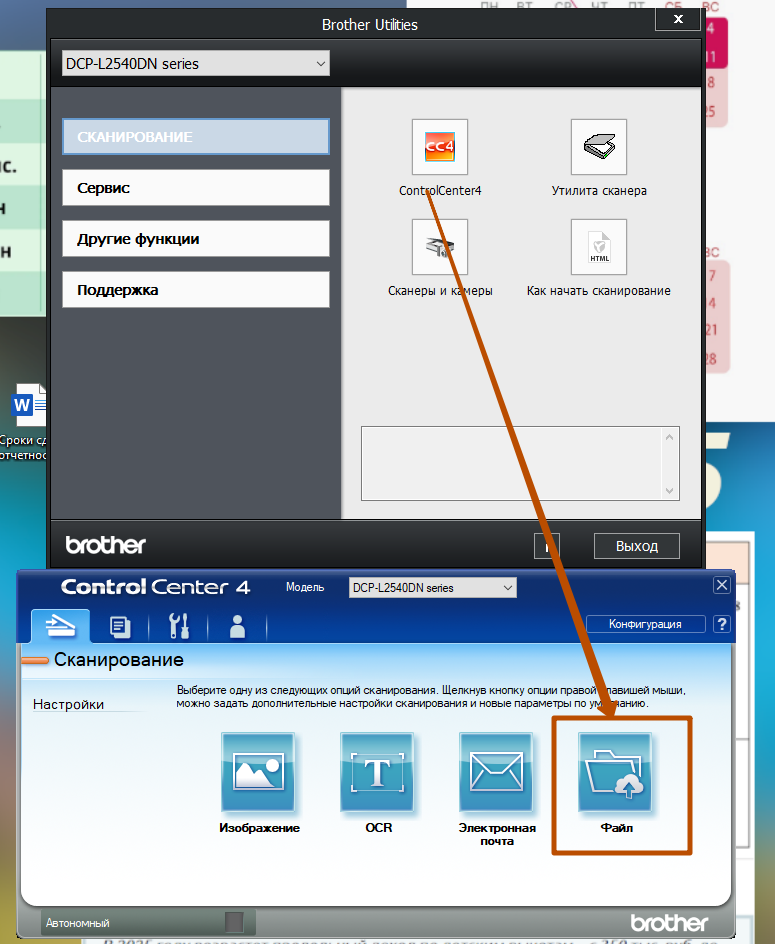The image size is (775, 944).
Task: Select the СКАНИРОВАНИЕ category
Action: (196, 137)
